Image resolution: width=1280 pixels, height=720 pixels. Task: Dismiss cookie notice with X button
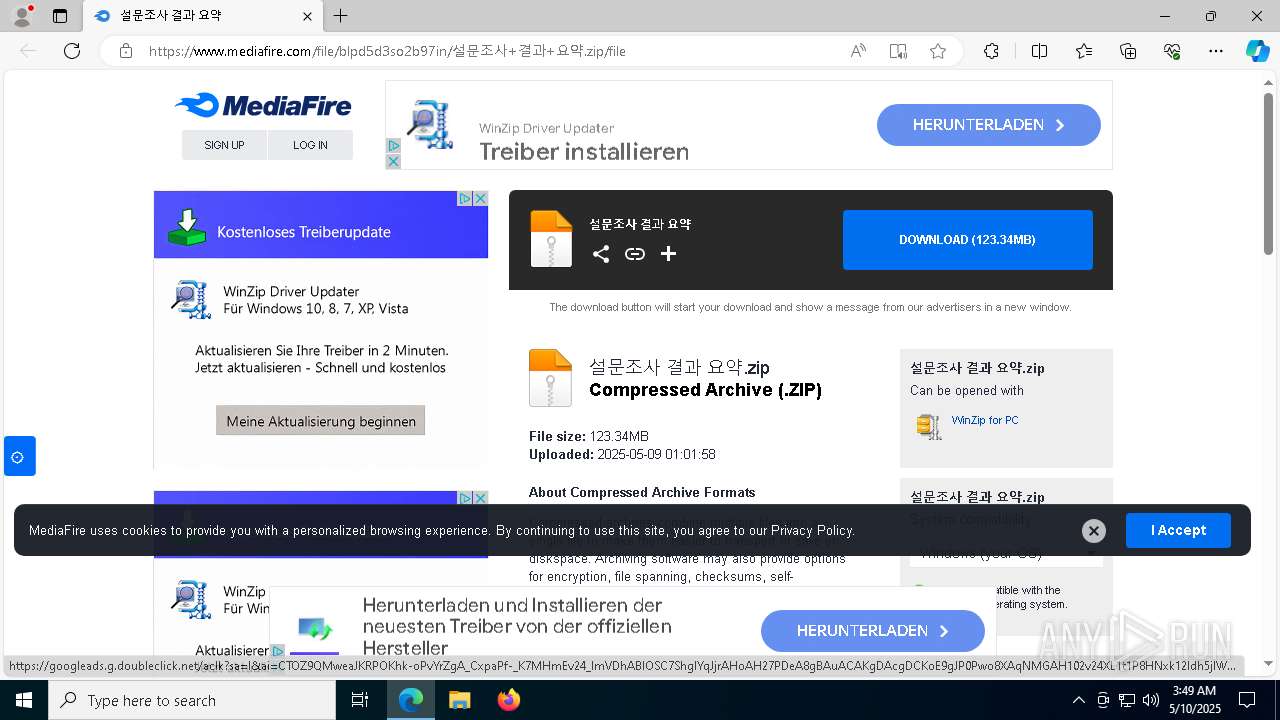point(1094,531)
